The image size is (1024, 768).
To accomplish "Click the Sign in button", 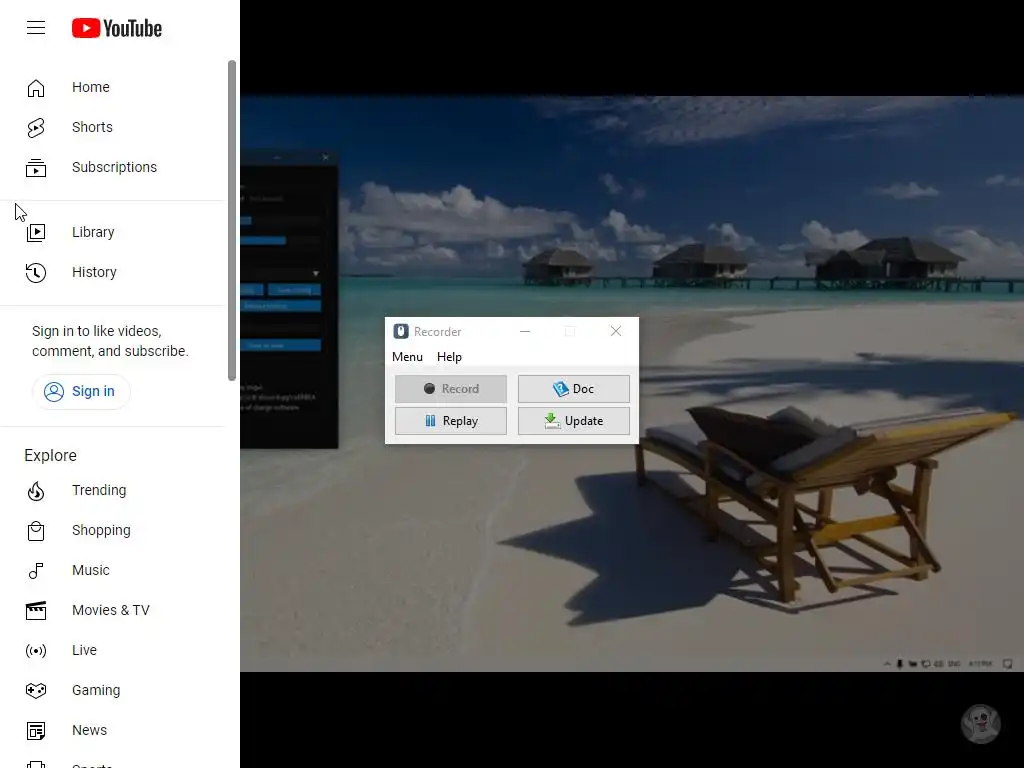I will (81, 391).
